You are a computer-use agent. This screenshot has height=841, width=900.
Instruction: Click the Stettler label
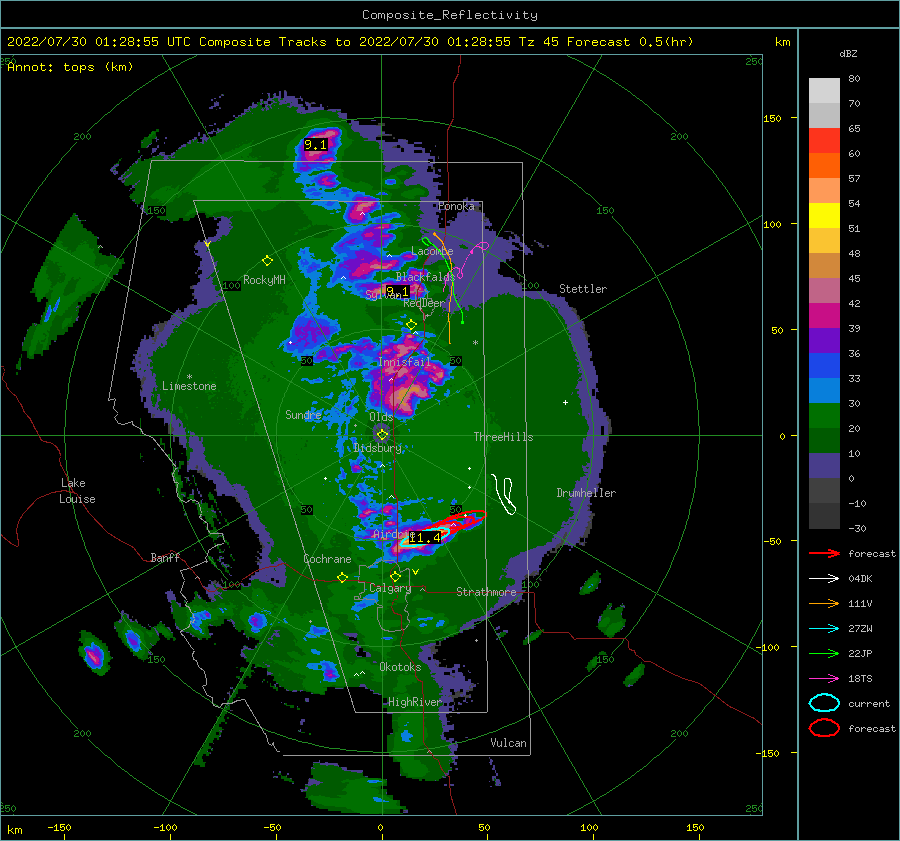(583, 289)
